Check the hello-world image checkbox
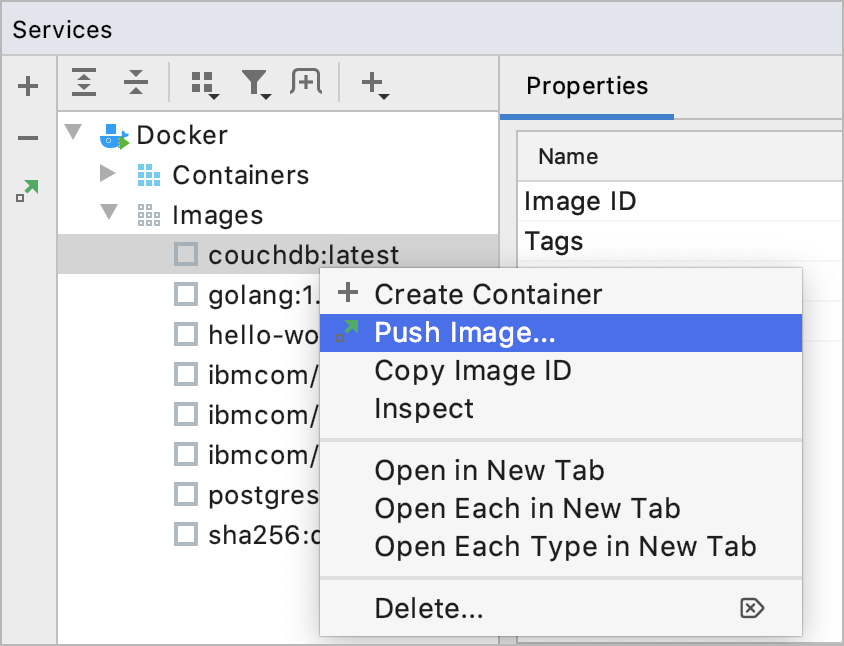This screenshot has height=646, width=844. click(186, 334)
